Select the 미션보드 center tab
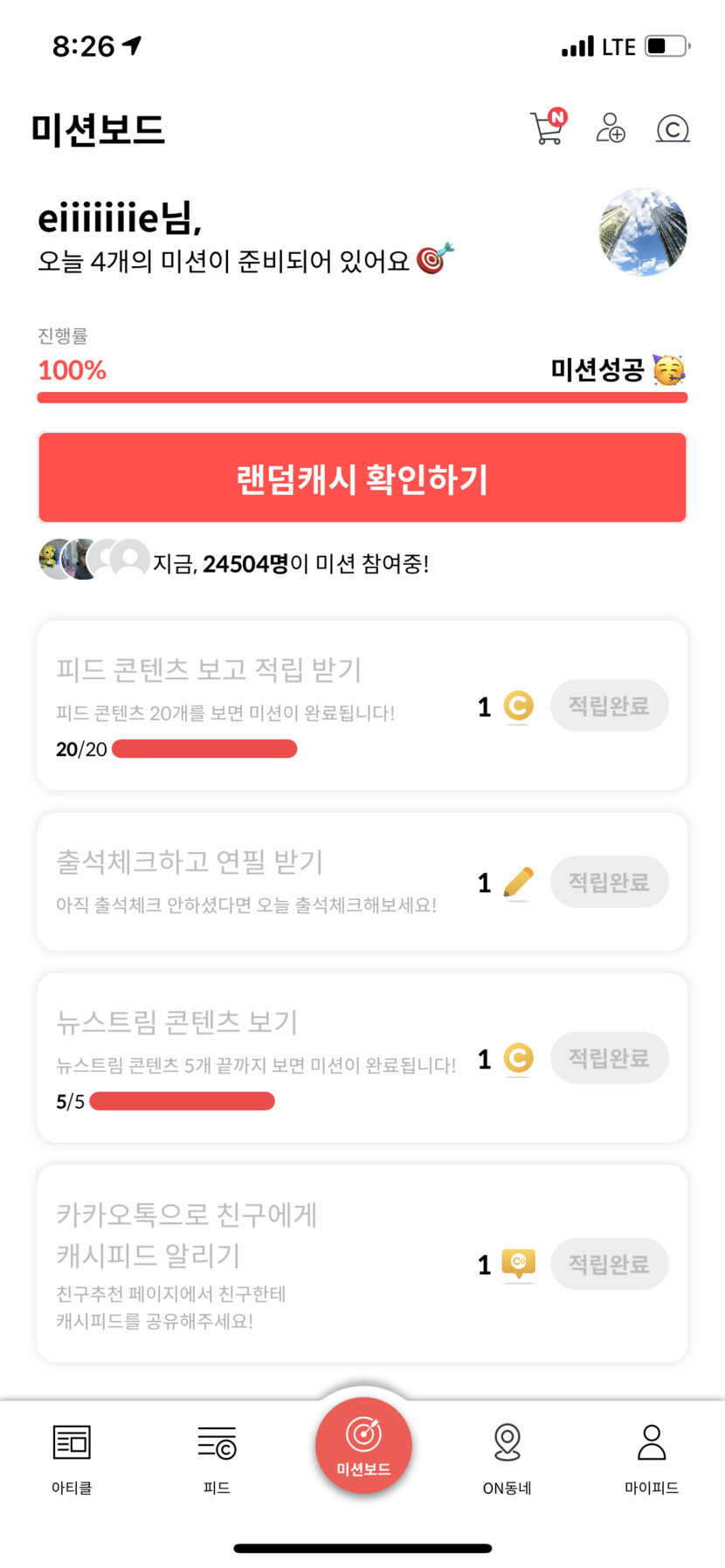 [363, 1445]
